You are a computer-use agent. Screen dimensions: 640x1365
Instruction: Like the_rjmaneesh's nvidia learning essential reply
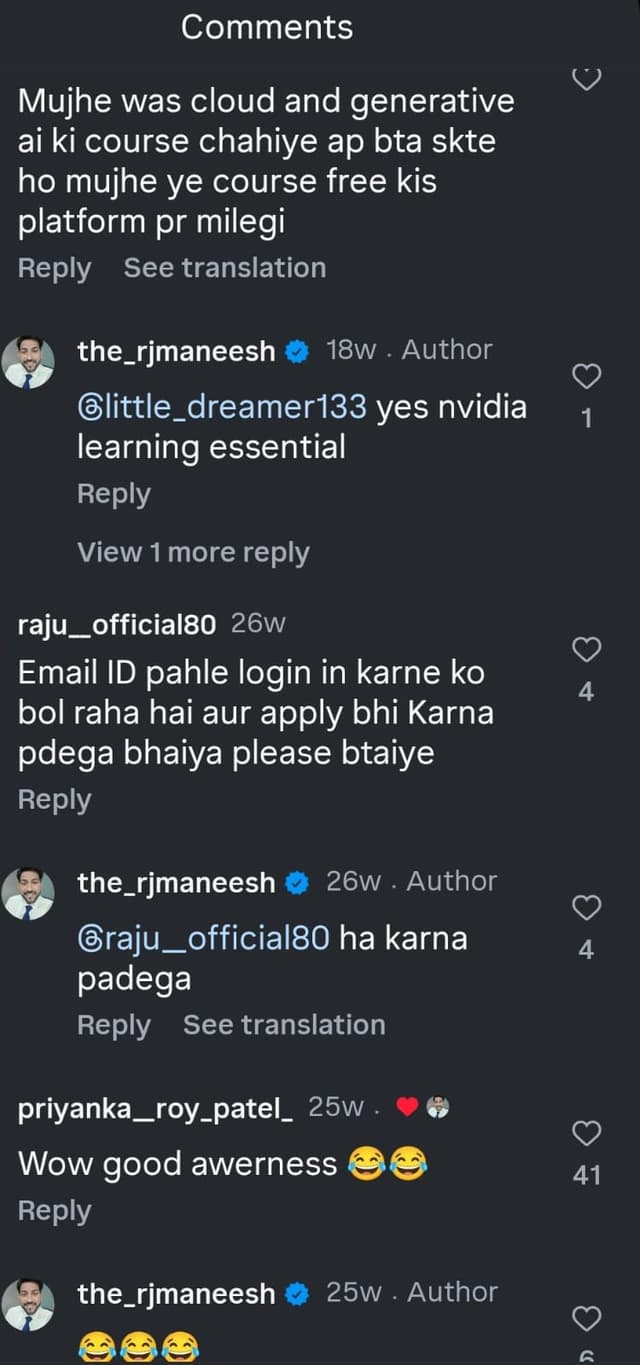587,376
